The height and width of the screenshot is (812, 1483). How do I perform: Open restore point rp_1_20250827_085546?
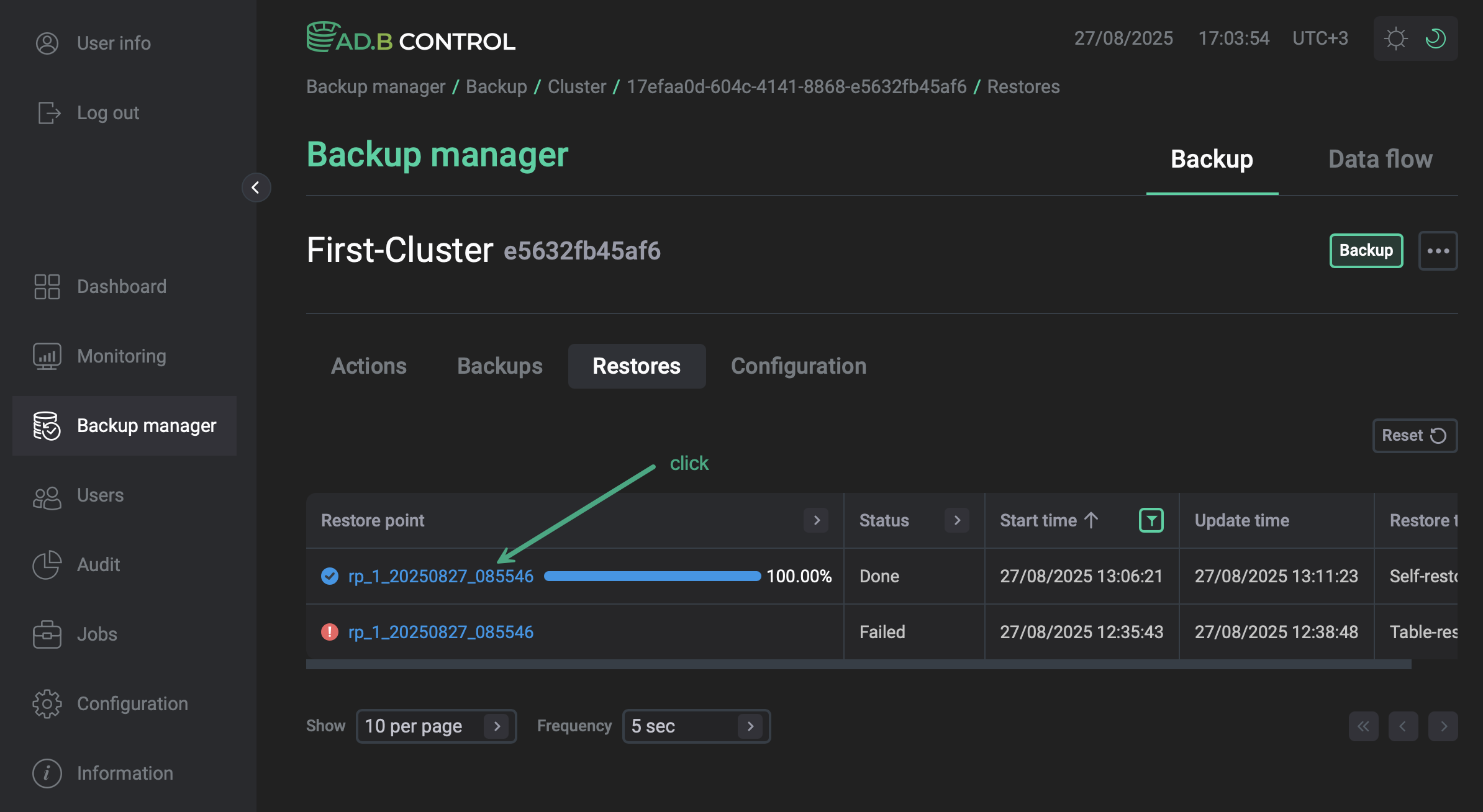[x=440, y=576]
